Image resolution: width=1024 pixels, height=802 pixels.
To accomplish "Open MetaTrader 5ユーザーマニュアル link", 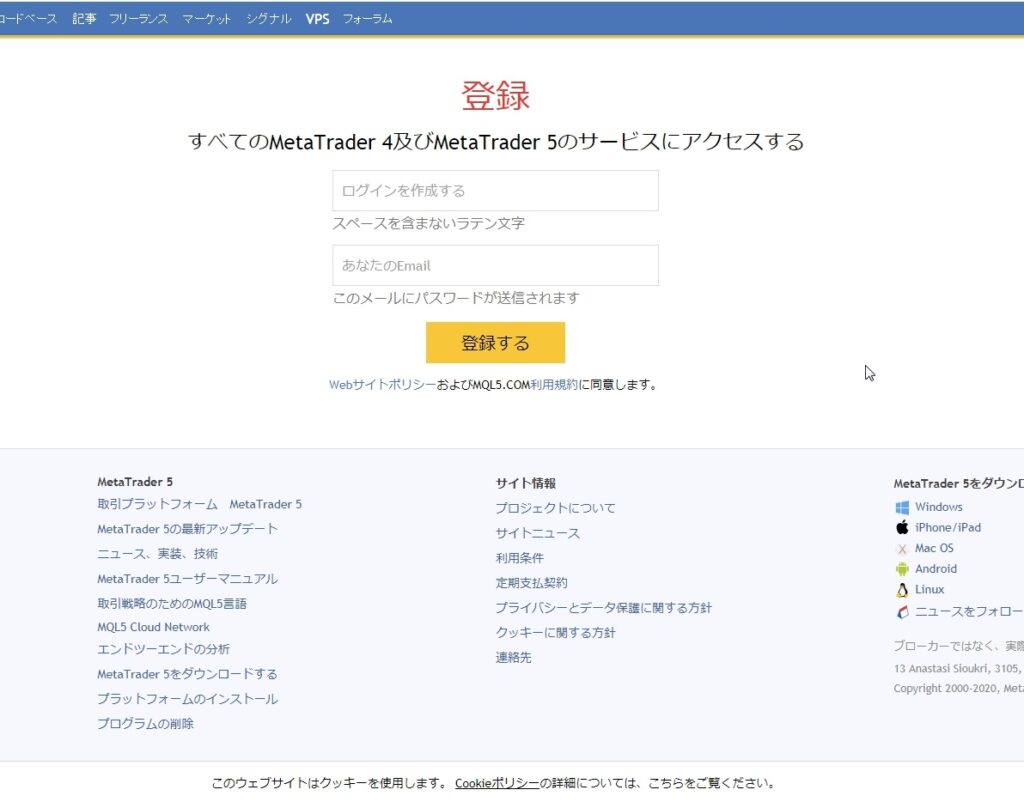I will click(187, 579).
